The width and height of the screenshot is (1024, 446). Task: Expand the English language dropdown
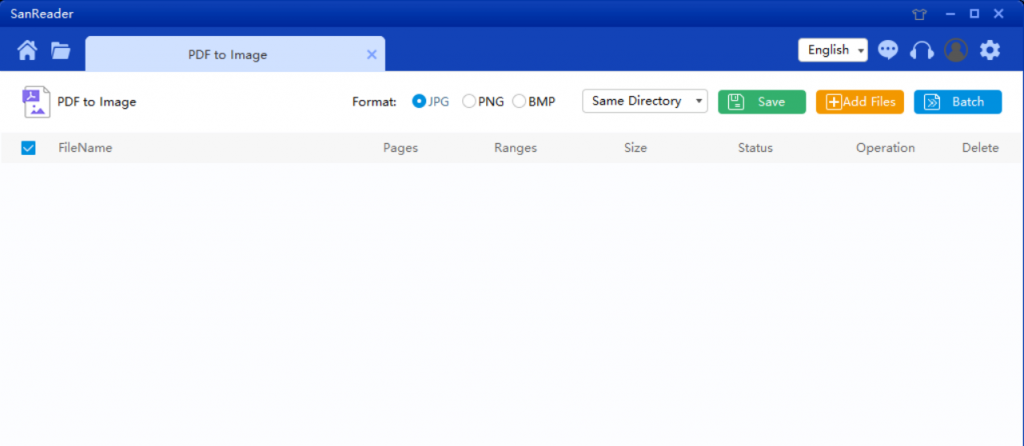point(832,50)
